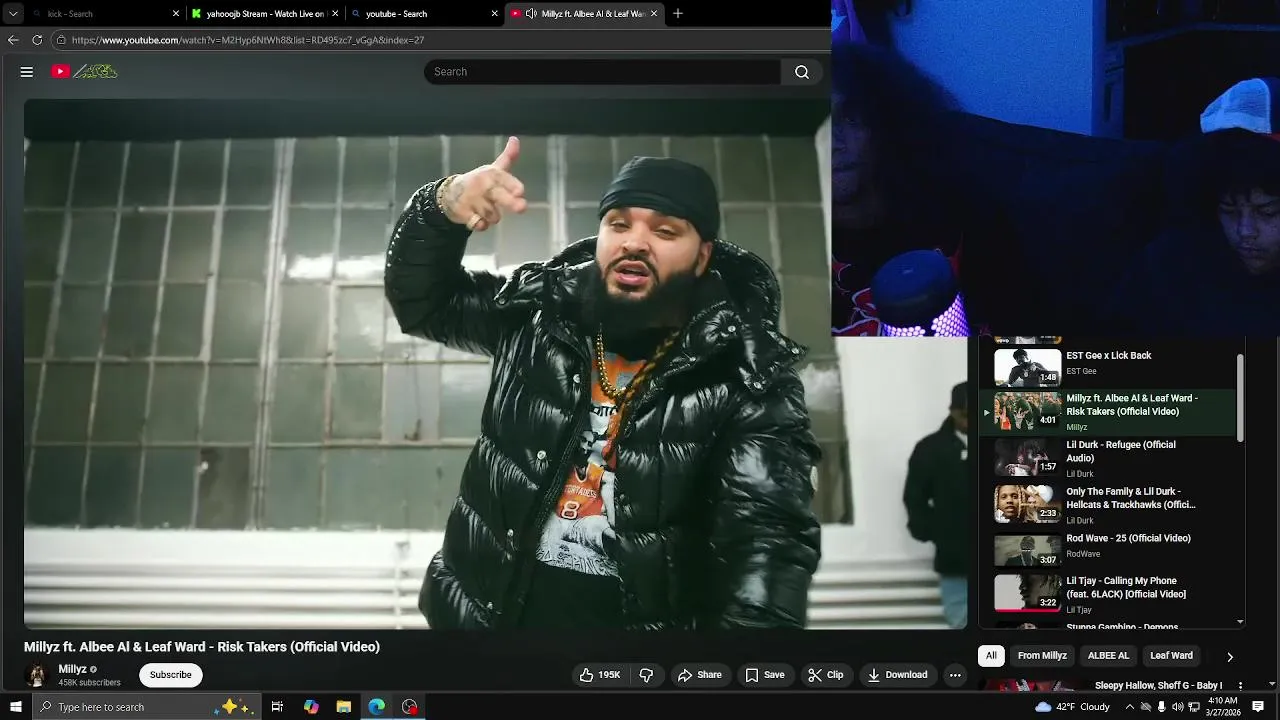Dislike the video with thumbs down
Screen dimensions: 1280x720
pyautogui.click(x=646, y=675)
